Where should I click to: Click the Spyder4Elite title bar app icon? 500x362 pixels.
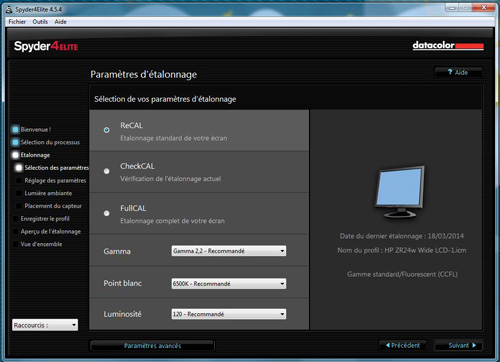tap(9, 9)
